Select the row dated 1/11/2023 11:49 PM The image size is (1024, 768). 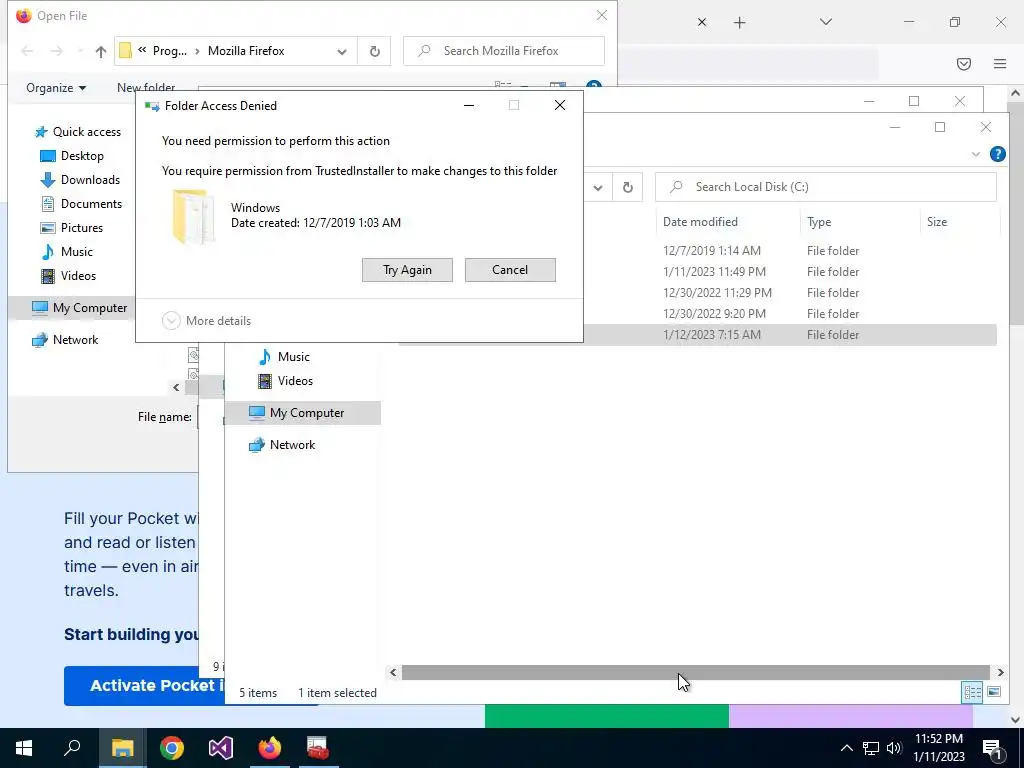(697, 272)
